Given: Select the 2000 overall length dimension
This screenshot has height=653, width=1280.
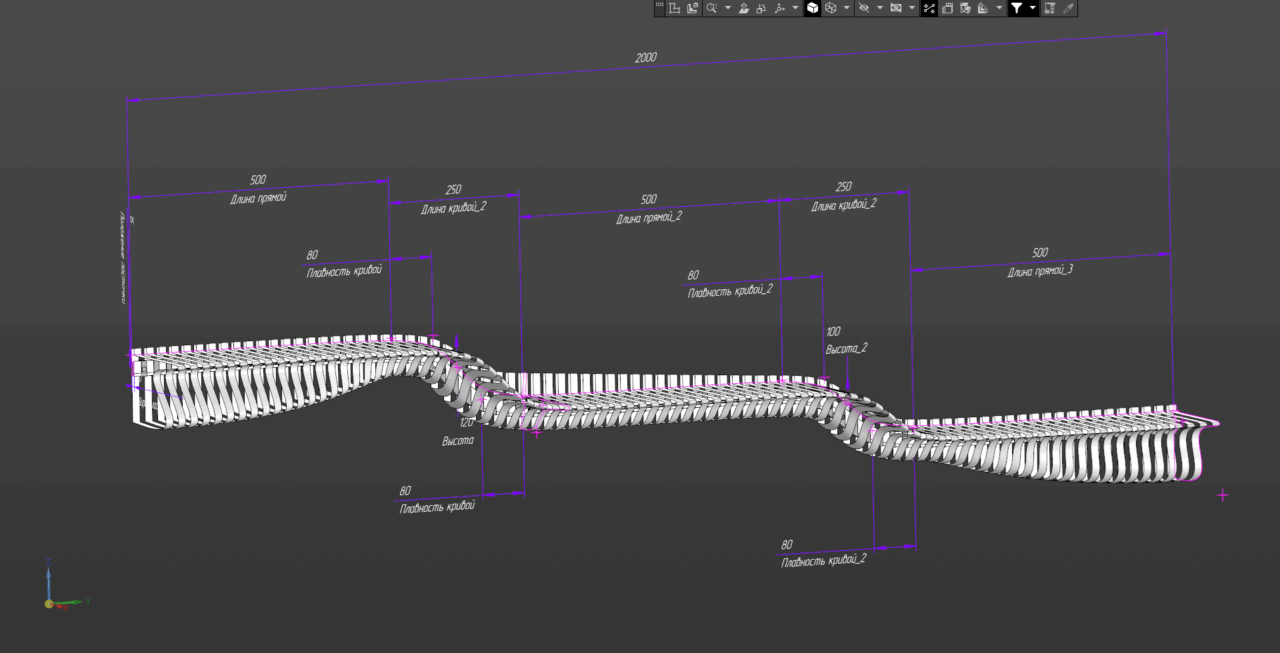Looking at the screenshot, I should point(646,58).
